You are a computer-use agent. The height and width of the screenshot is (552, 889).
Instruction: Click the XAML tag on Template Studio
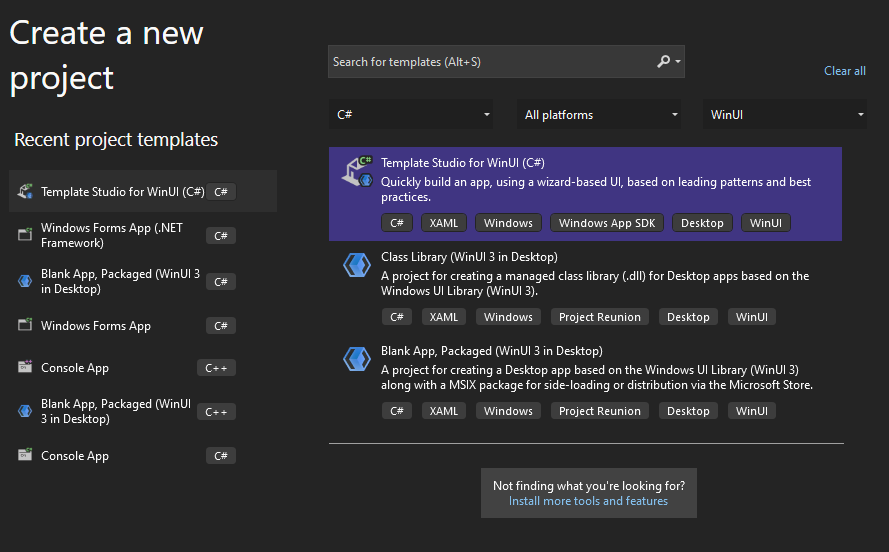[x=443, y=223]
